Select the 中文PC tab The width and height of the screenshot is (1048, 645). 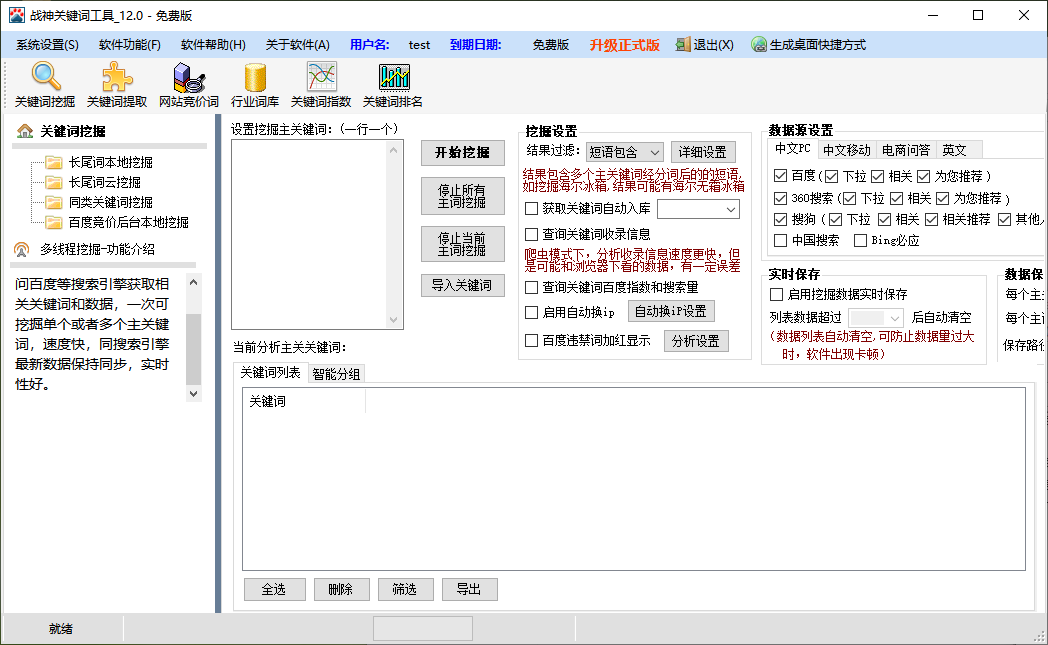coord(793,149)
